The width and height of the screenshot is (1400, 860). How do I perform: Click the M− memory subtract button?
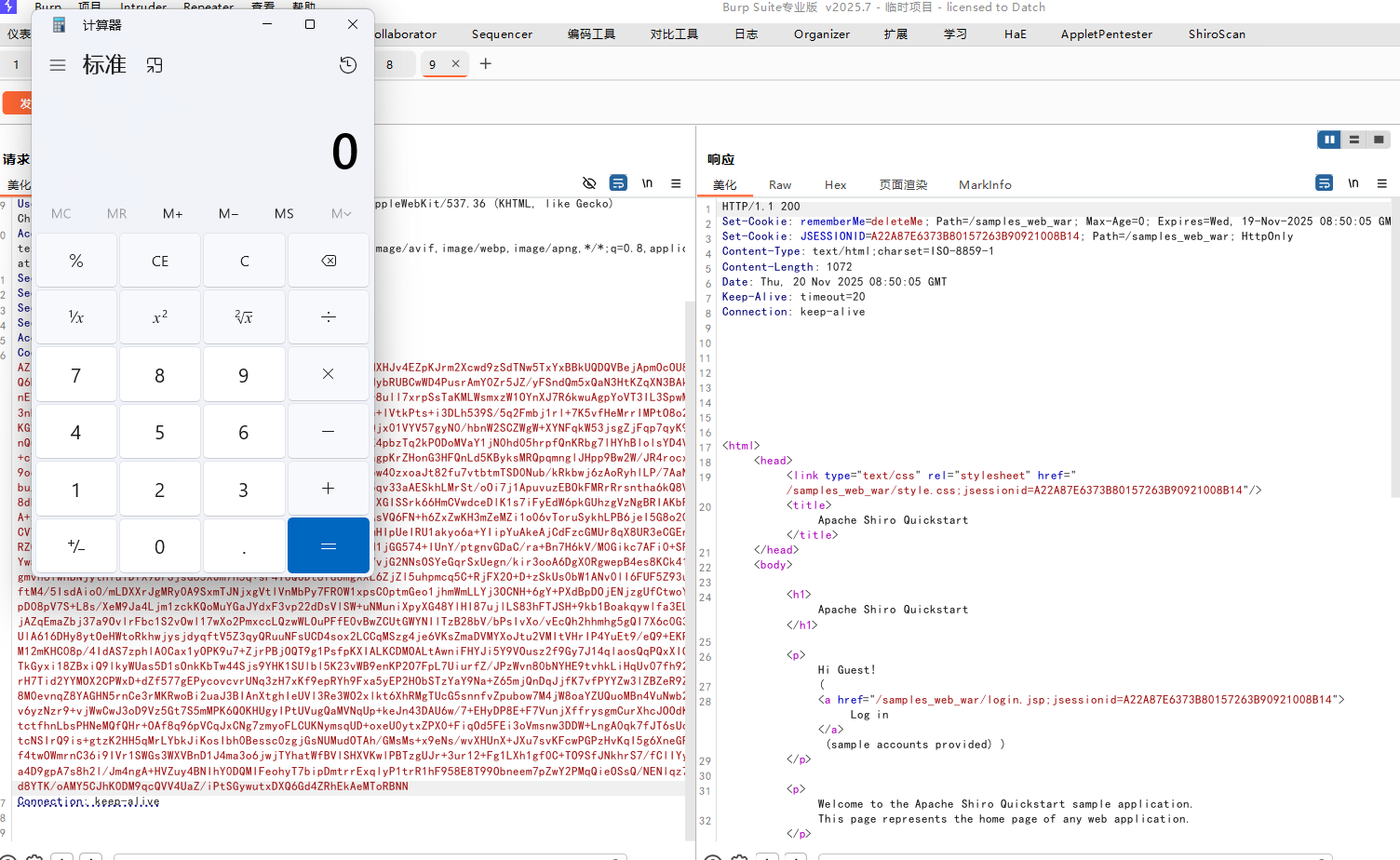pyautogui.click(x=229, y=214)
